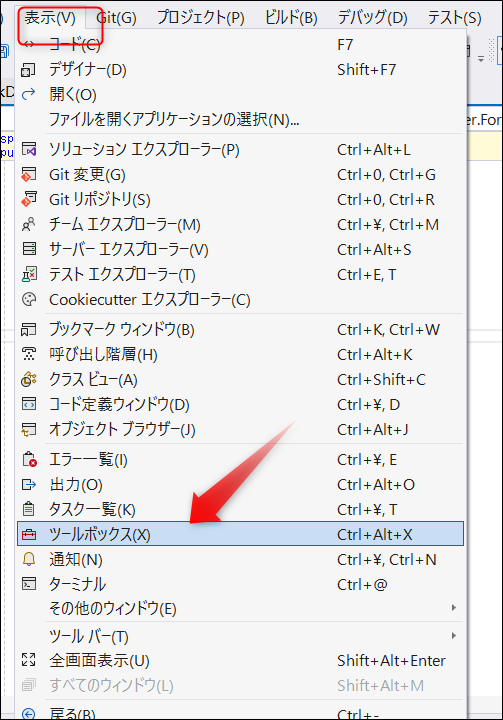Click the Cookiecutter エクスプローラー cookie icon
Viewport: 503px width, 720px height.
28,299
